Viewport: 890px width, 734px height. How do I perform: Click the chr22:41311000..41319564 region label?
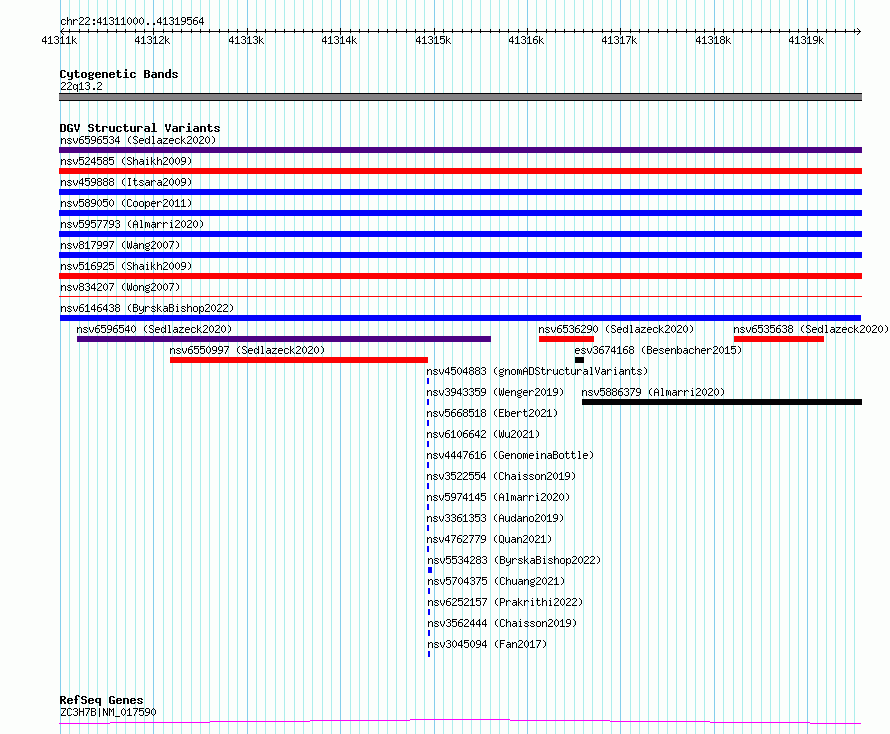pyautogui.click(x=132, y=22)
